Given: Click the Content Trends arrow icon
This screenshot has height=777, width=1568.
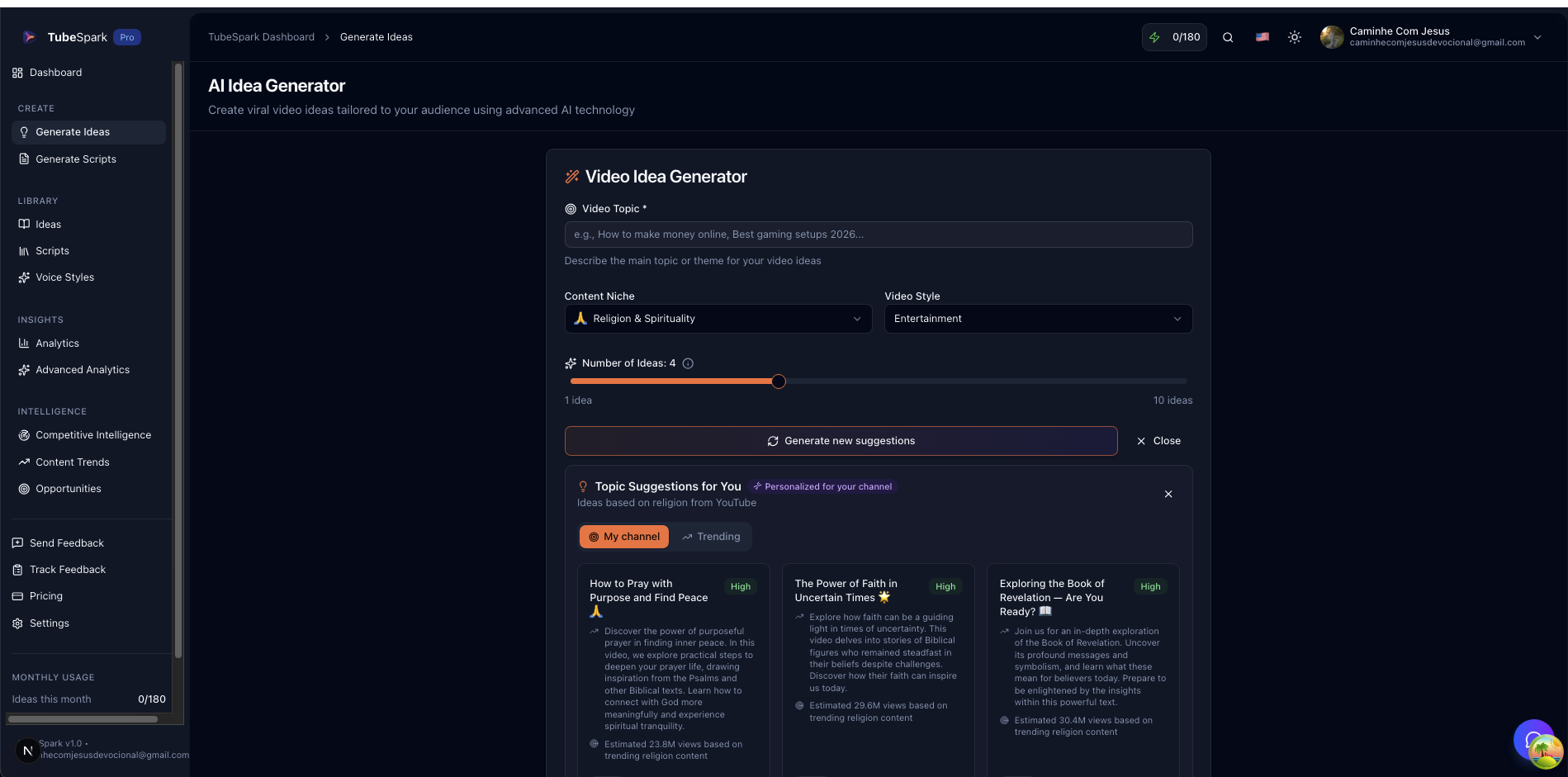Looking at the screenshot, I should click(24, 462).
